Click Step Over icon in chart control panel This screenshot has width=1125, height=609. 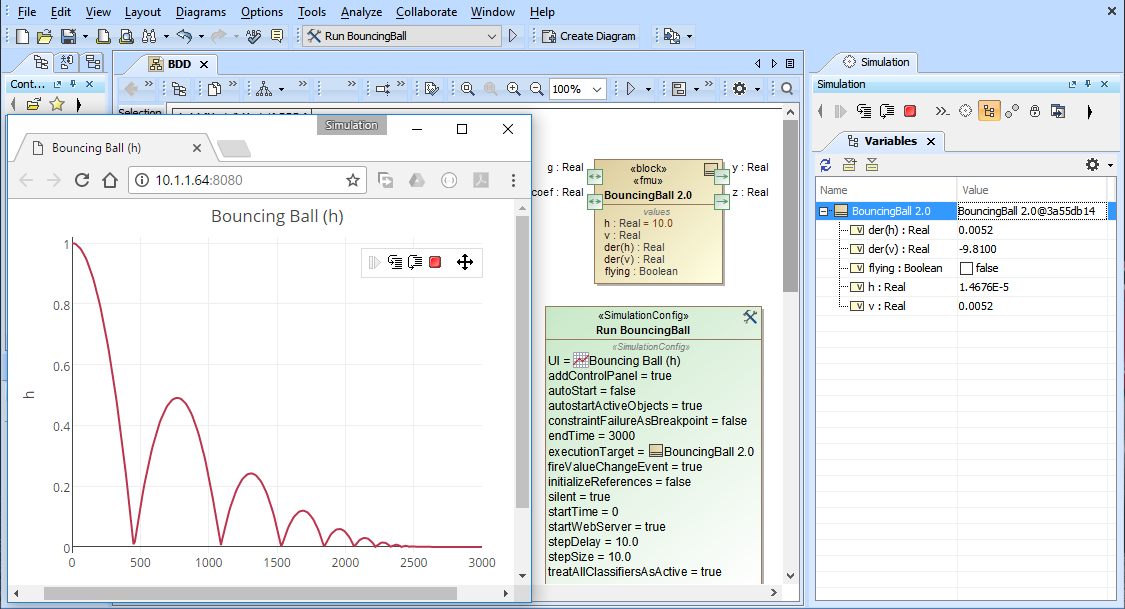(x=415, y=263)
